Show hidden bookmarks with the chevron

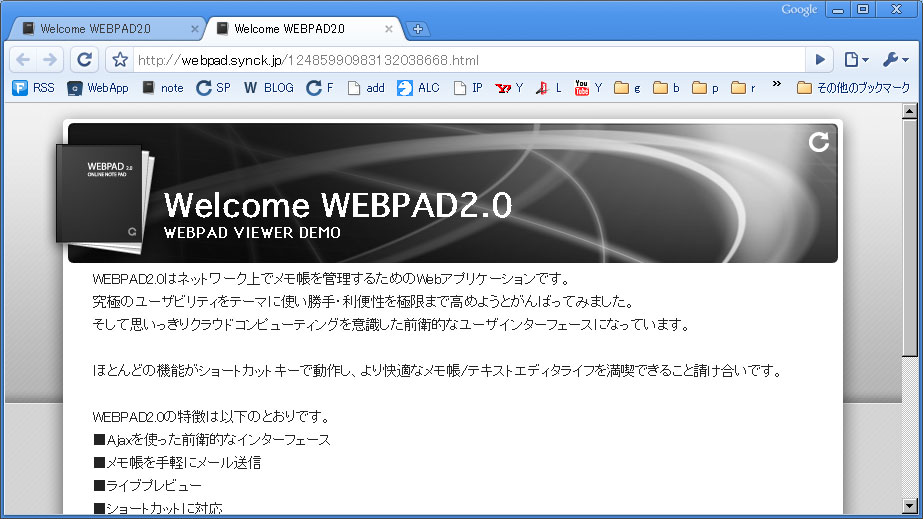click(777, 84)
